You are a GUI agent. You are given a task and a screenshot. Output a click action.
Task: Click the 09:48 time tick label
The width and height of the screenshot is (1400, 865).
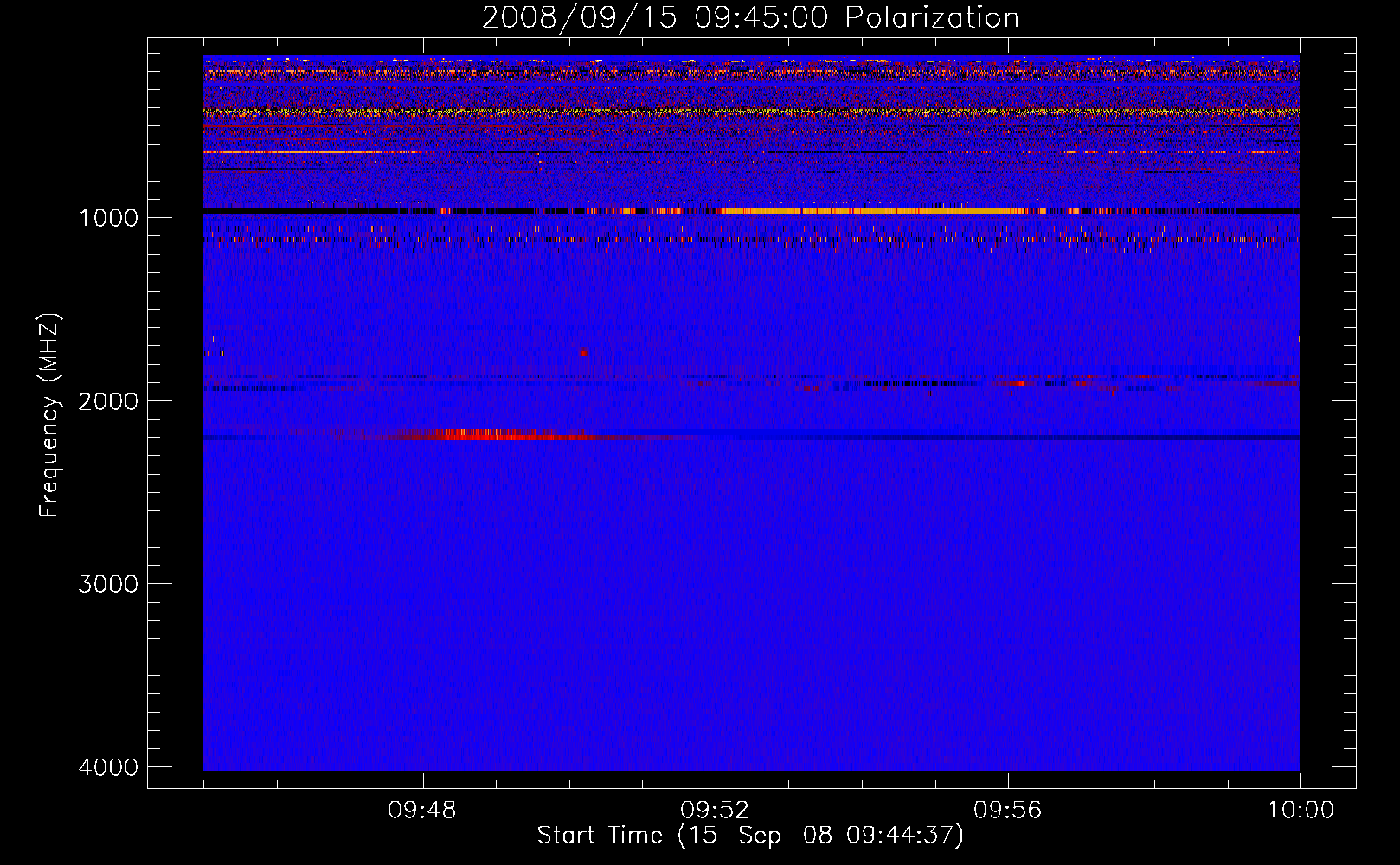[422, 811]
